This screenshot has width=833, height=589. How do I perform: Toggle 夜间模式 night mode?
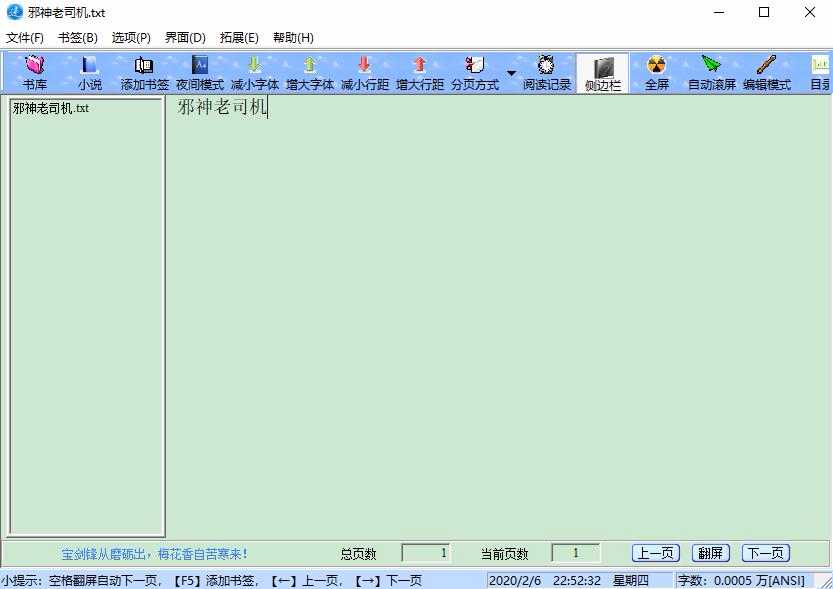click(x=200, y=73)
